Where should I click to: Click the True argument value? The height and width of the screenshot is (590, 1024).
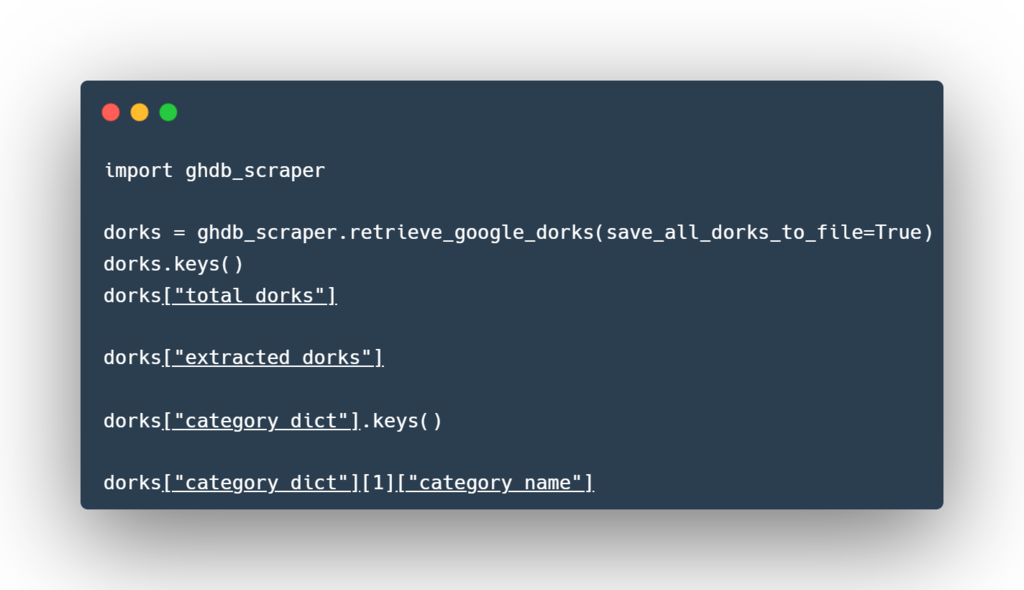click(898, 233)
